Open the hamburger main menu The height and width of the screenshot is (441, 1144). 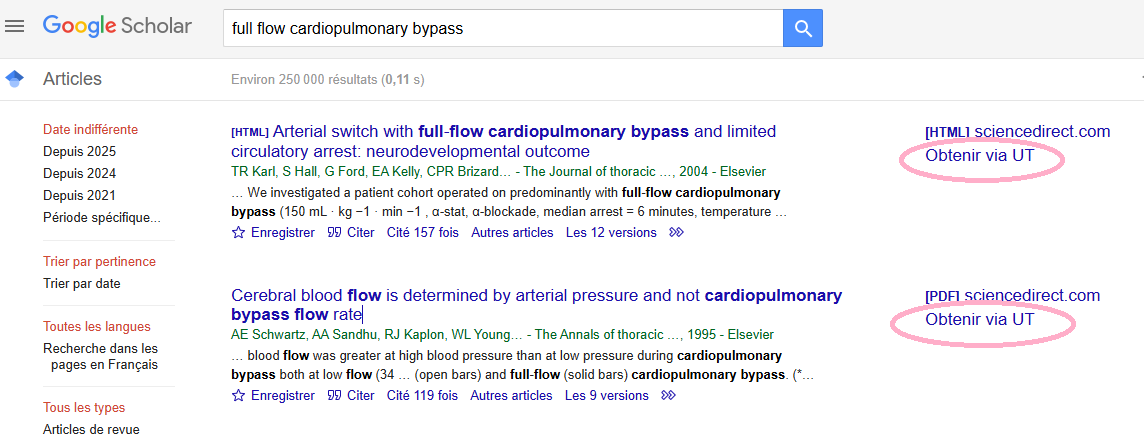(x=14, y=27)
